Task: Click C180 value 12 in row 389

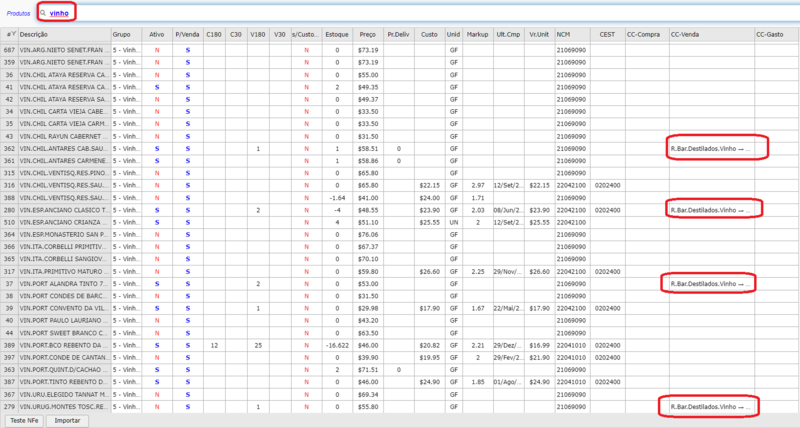Action: pos(214,345)
